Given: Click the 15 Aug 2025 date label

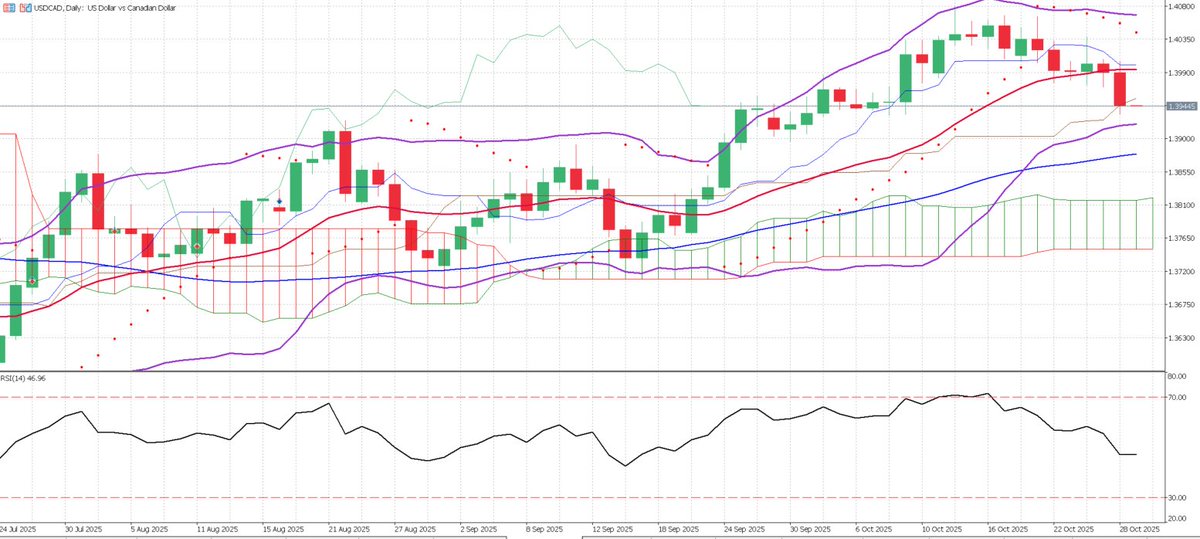Looking at the screenshot, I should (x=283, y=528).
